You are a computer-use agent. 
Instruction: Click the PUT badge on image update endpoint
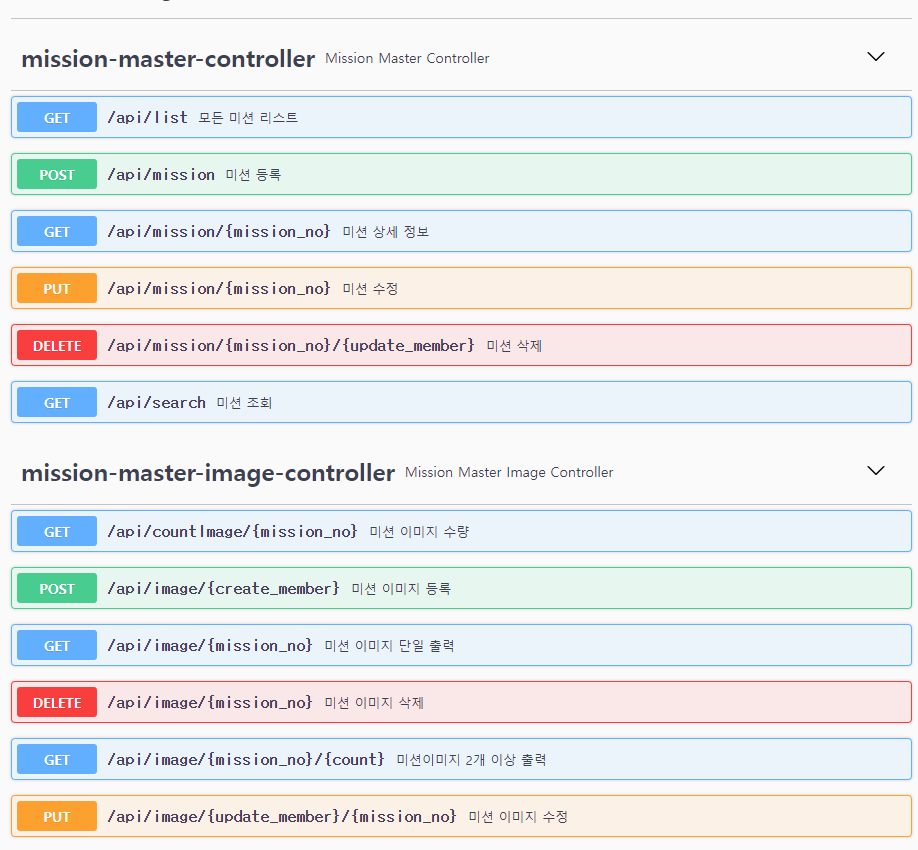click(56, 816)
